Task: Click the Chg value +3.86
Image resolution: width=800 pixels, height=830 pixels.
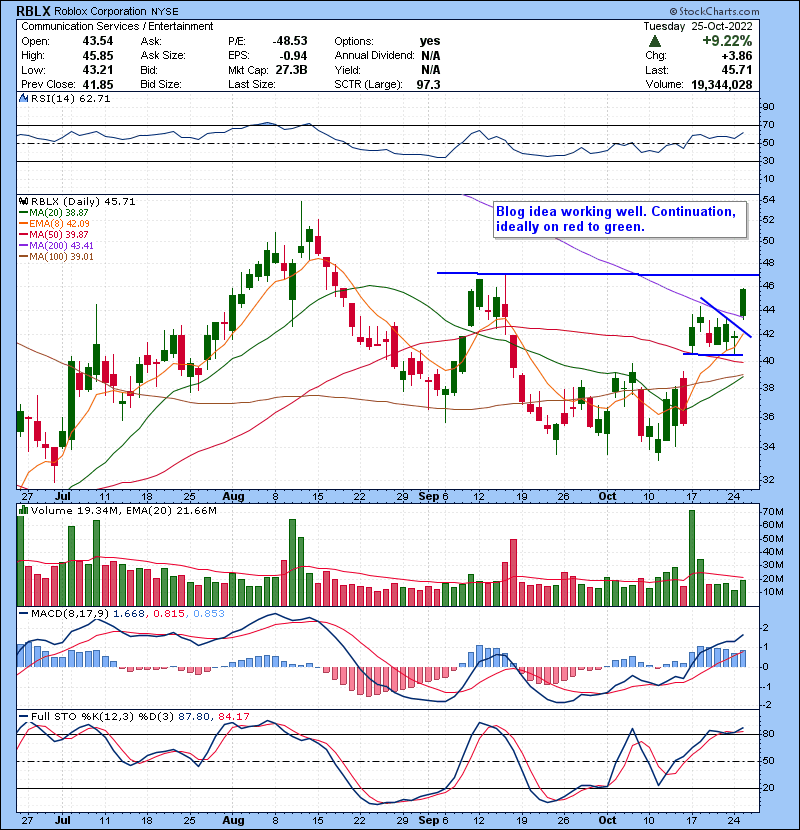Action: click(x=738, y=55)
